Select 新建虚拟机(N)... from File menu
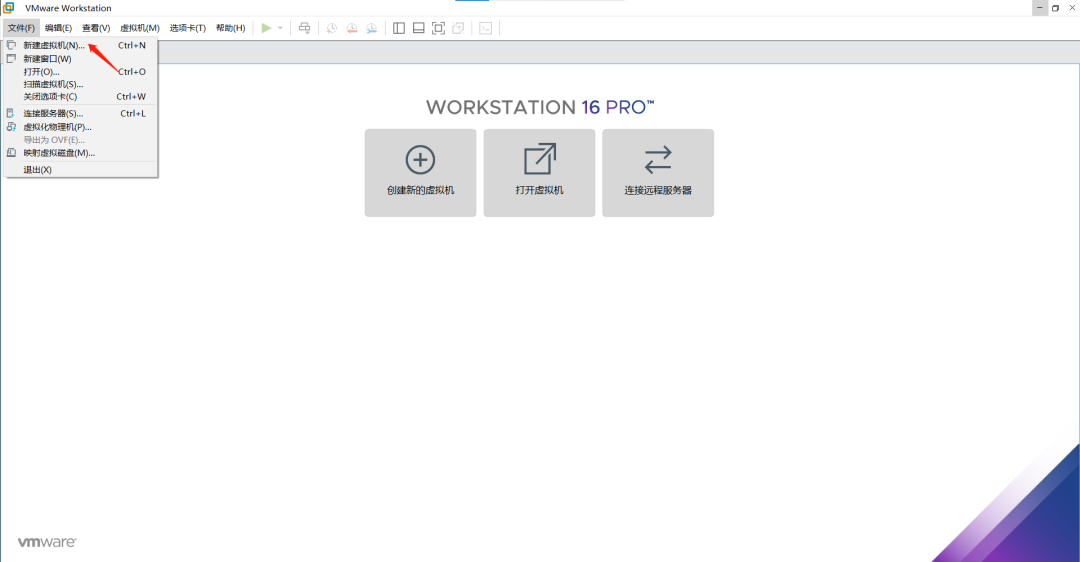 click(81, 45)
